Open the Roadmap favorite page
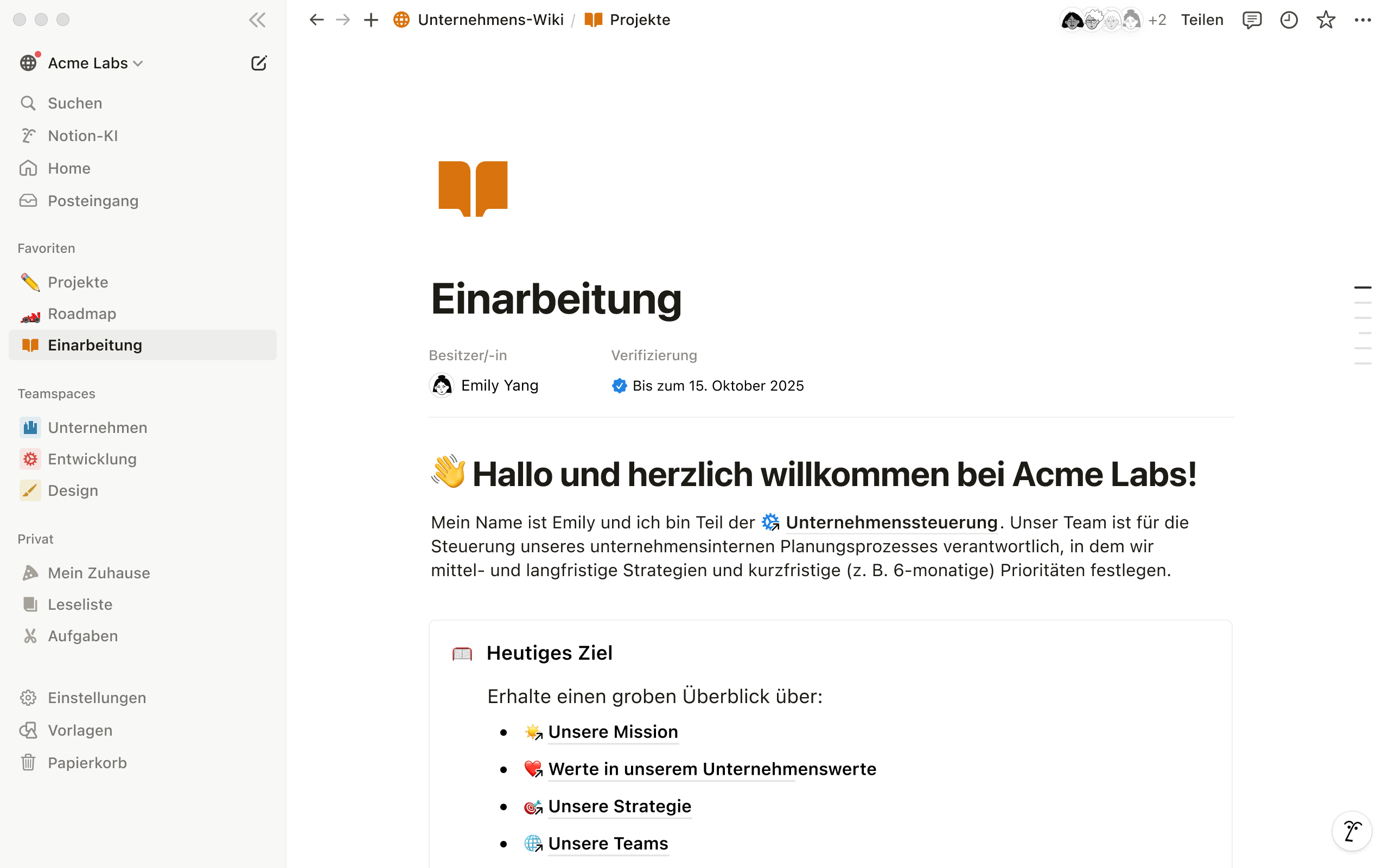Screen dimensions: 1389x868 click(x=142, y=314)
